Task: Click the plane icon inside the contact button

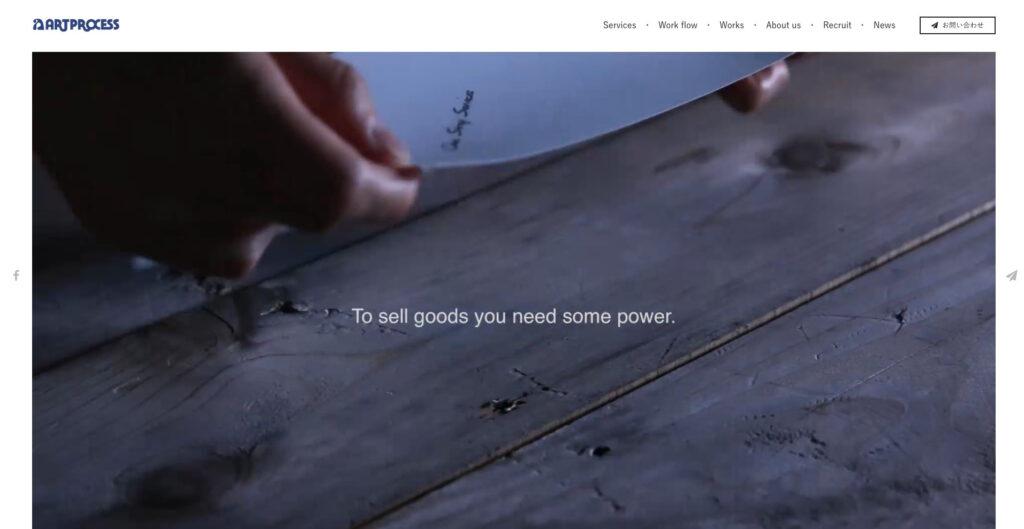Action: tap(935, 25)
